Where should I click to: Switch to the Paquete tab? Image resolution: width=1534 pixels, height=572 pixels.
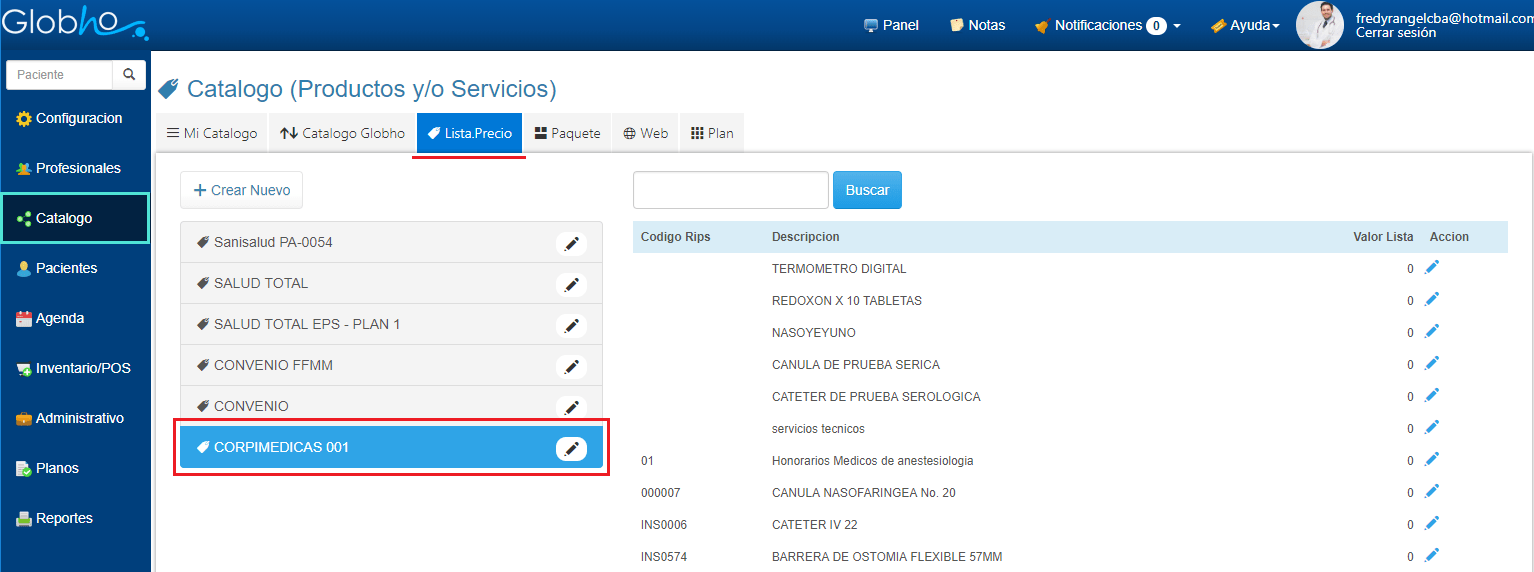coord(567,133)
